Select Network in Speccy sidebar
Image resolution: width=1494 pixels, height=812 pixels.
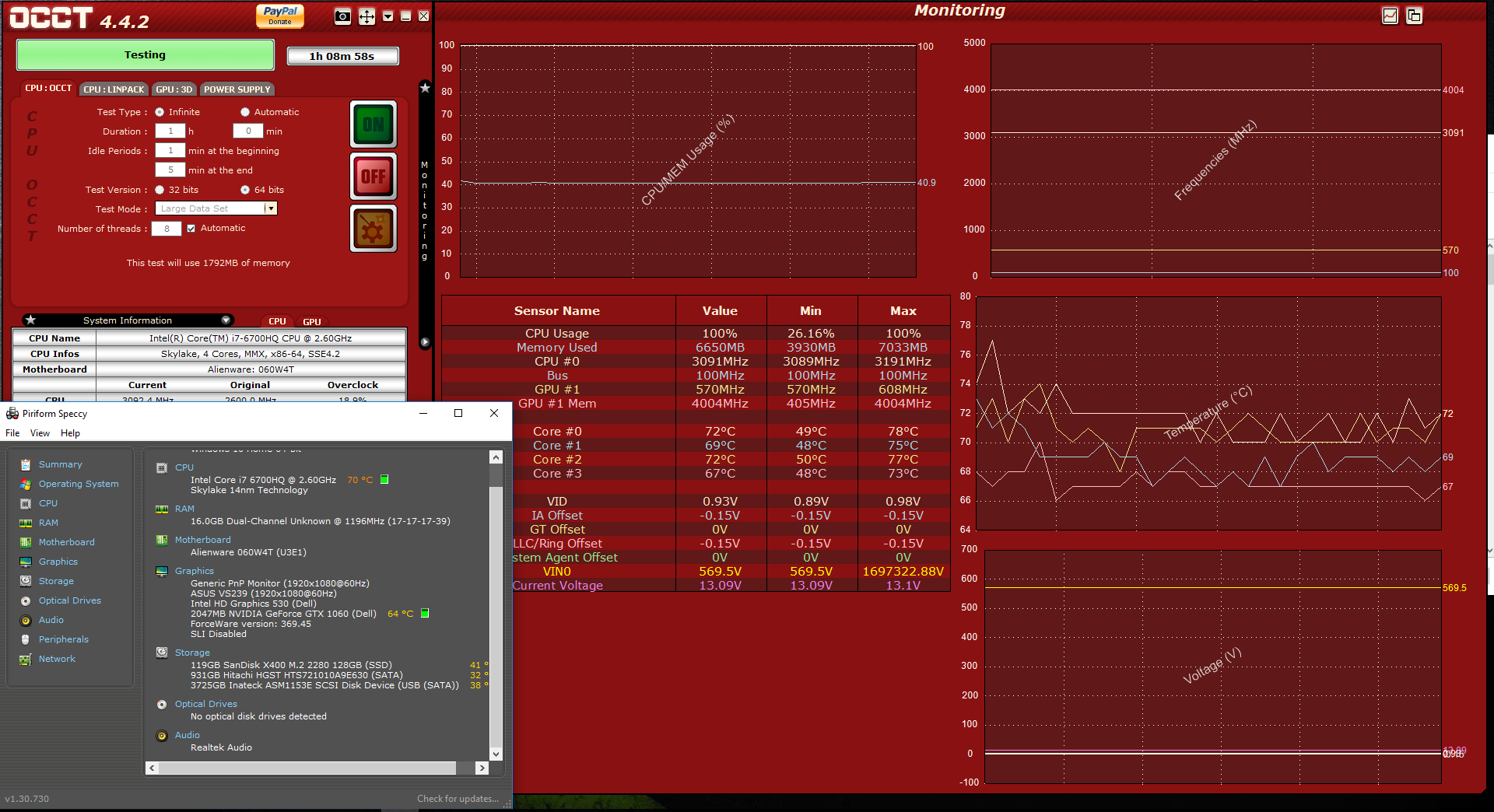57,659
